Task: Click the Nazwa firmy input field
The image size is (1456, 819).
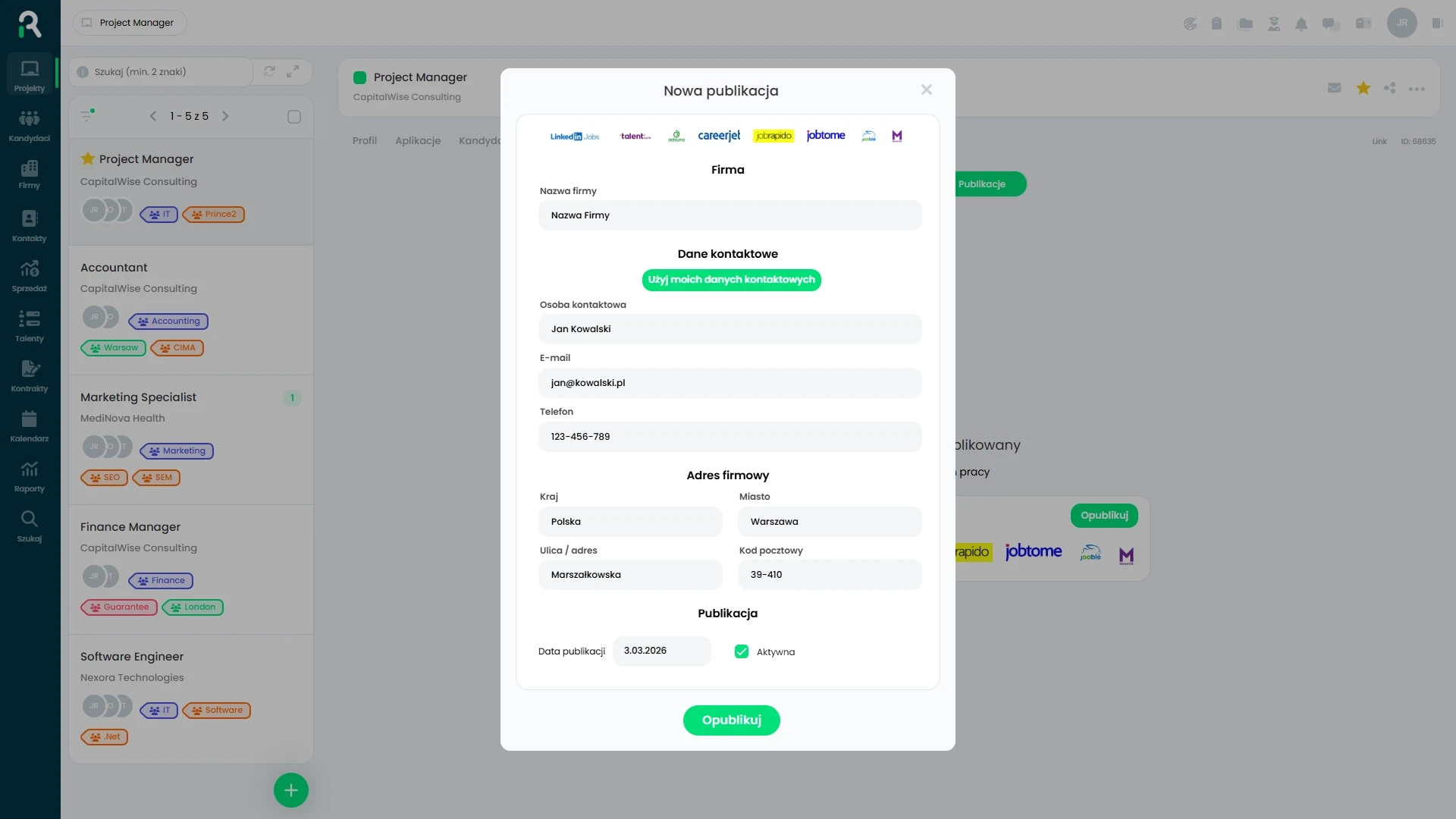Action: point(730,215)
